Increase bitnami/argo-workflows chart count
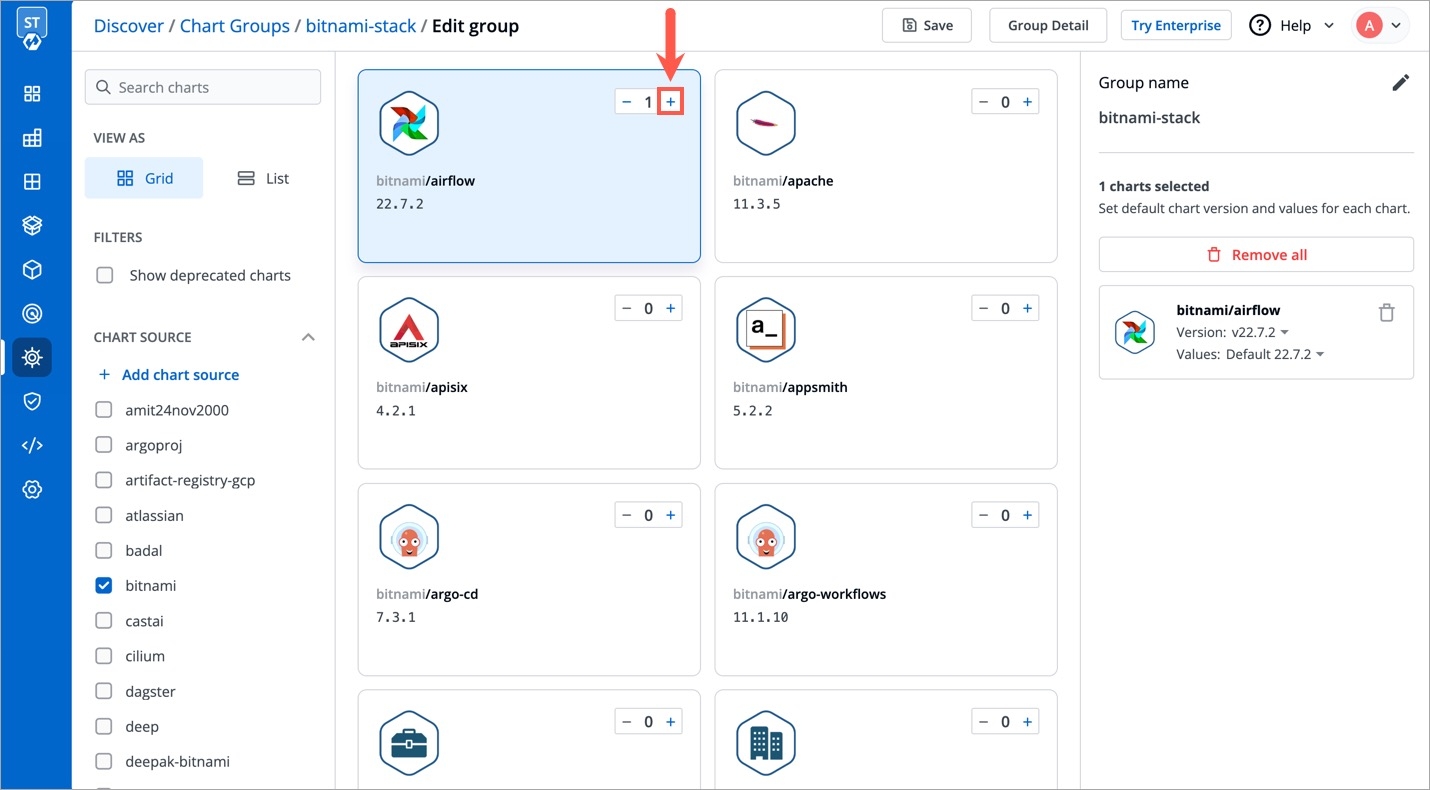The width and height of the screenshot is (1430, 790). (1028, 516)
